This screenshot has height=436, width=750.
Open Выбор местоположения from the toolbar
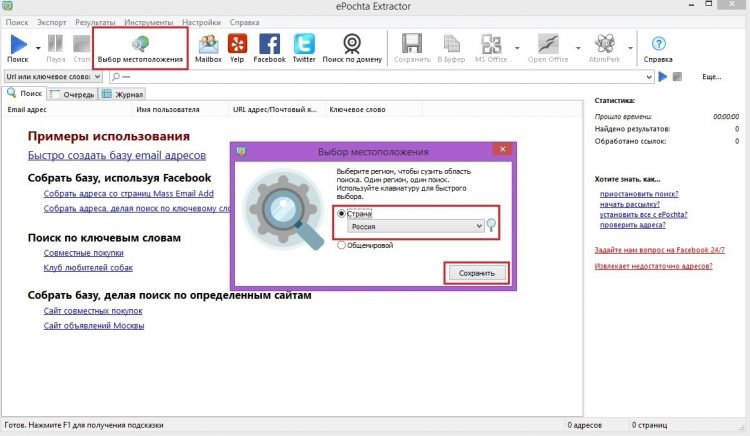tap(140, 48)
